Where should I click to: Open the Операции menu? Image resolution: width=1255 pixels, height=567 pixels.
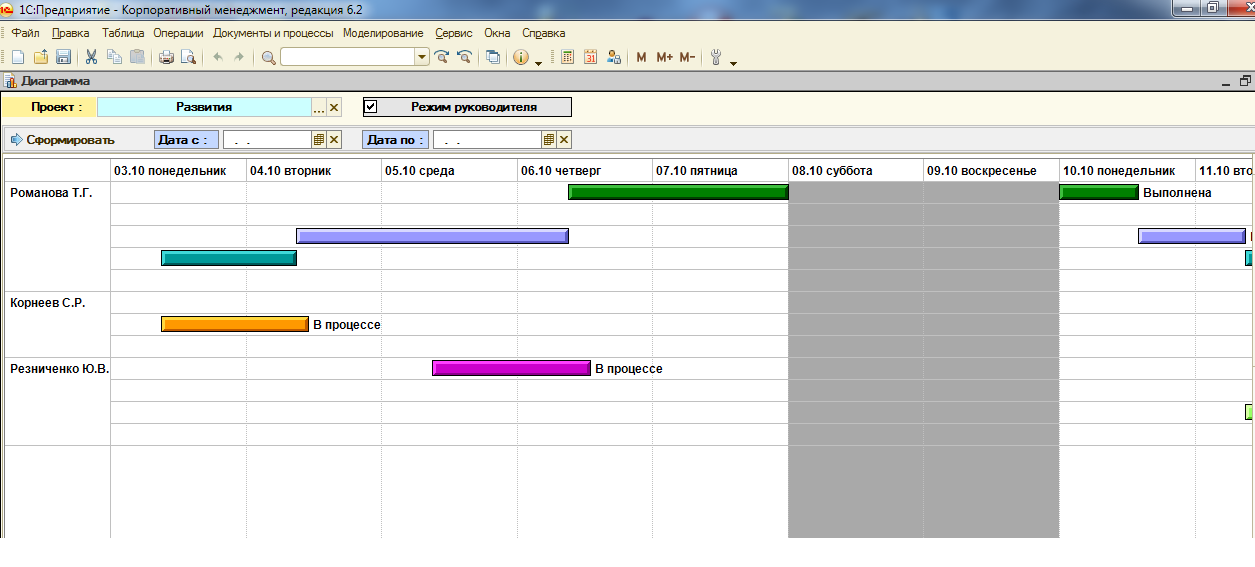pos(178,33)
